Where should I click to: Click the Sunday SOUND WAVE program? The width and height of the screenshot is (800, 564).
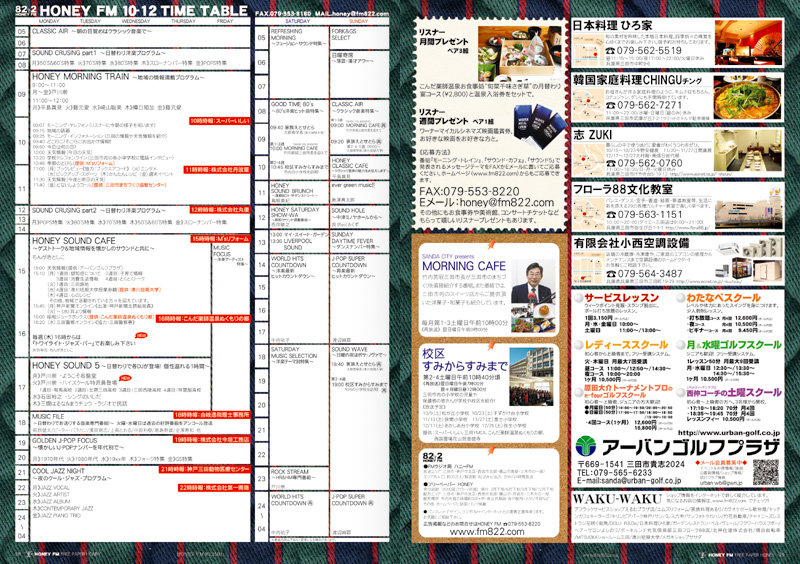click(349, 349)
